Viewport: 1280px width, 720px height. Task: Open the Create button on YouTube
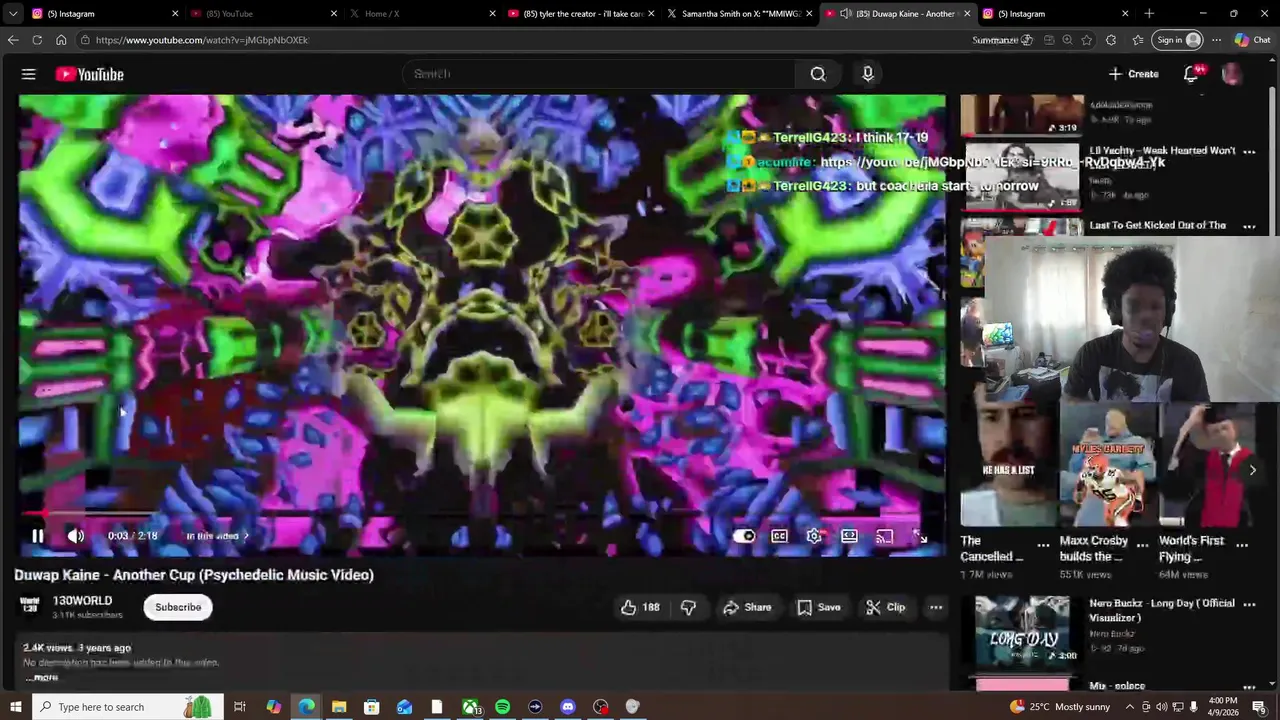click(x=1134, y=74)
